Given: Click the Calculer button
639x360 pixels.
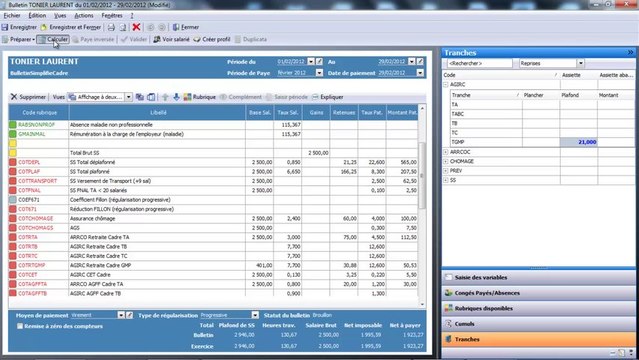Looking at the screenshot, I should [x=53, y=40].
